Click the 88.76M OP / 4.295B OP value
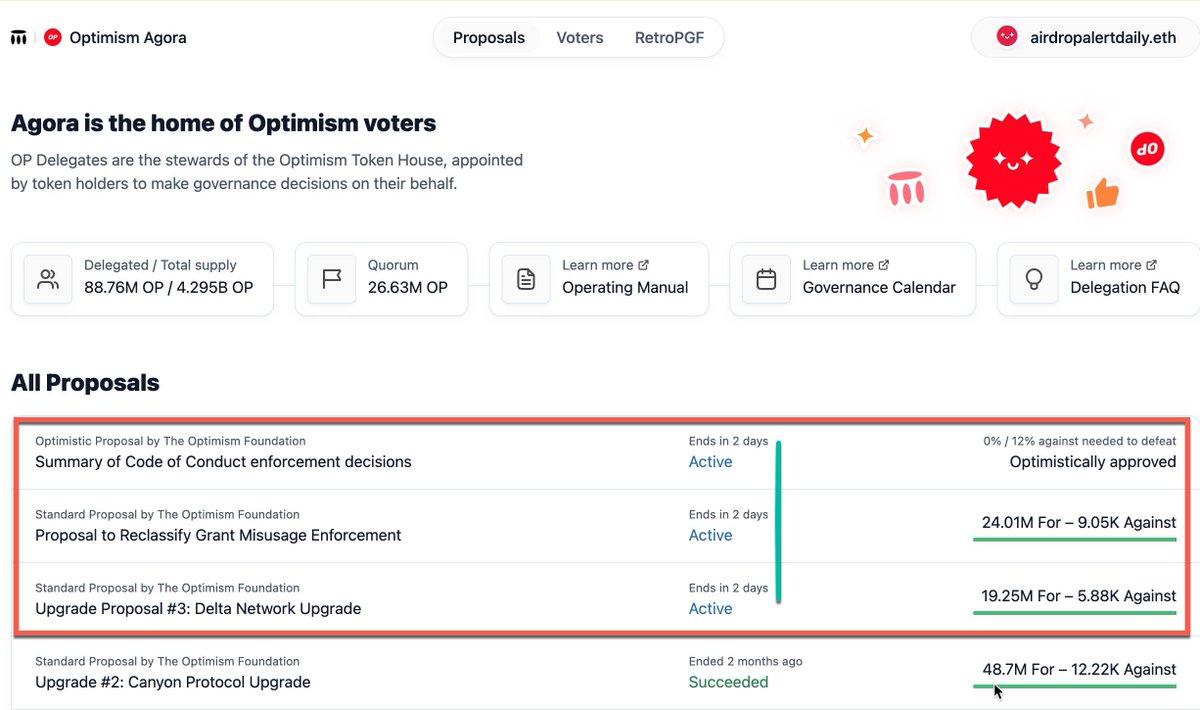Viewport: 1200px width, 710px height. (169, 288)
